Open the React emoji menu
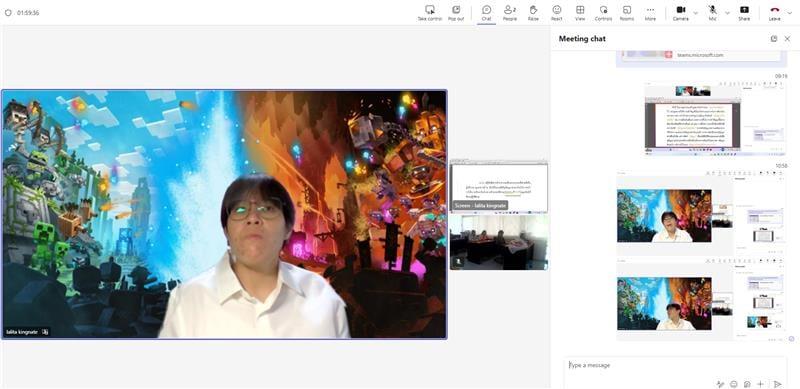The image size is (800, 389). tap(557, 13)
